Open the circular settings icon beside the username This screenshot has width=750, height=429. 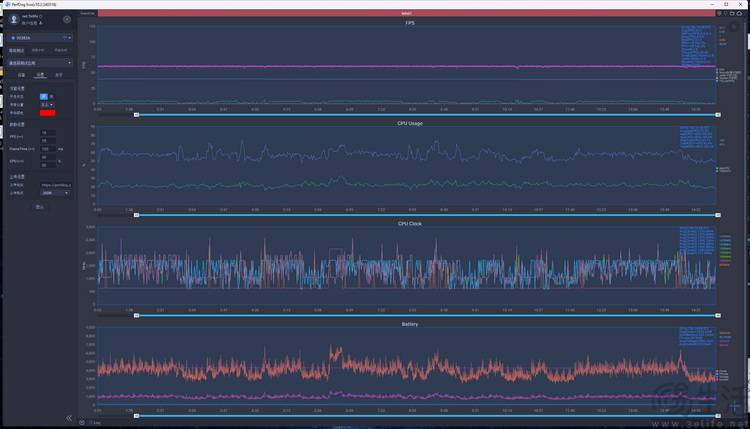tap(67, 20)
